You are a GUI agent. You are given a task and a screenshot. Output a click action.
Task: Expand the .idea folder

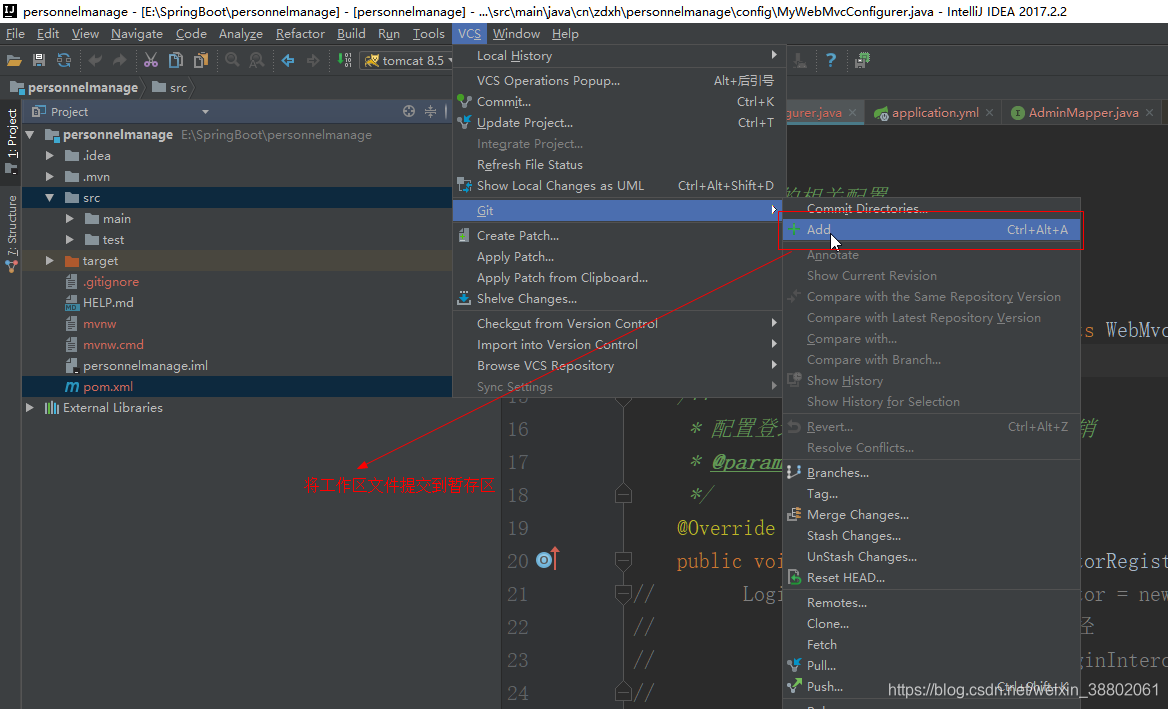click(x=50, y=156)
